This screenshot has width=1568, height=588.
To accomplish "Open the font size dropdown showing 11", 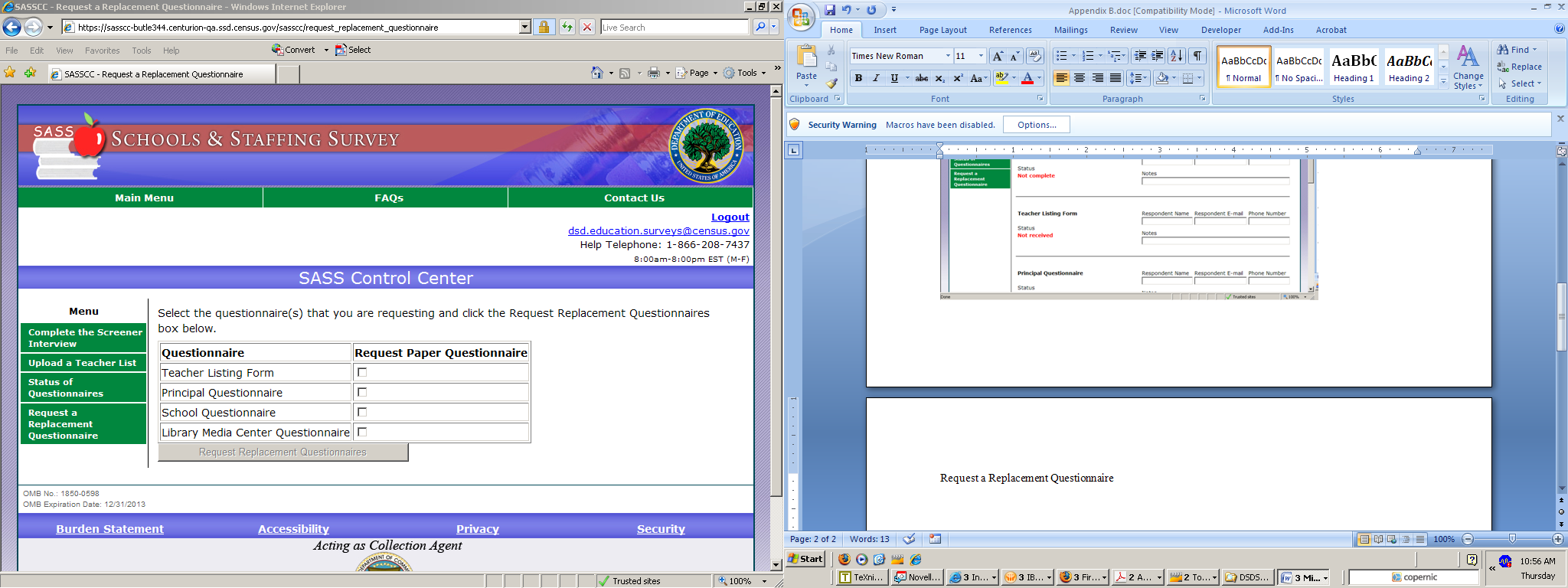I will pyautogui.click(x=981, y=56).
